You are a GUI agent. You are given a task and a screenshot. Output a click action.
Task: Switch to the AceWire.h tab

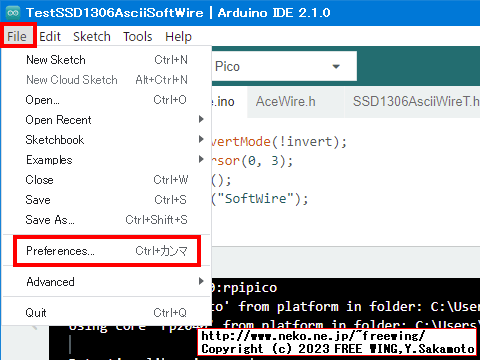click(x=286, y=102)
